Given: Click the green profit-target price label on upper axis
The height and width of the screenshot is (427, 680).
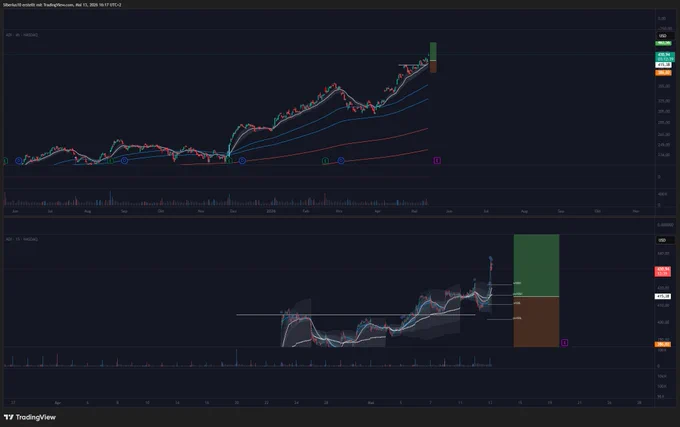Looking at the screenshot, I should [663, 43].
